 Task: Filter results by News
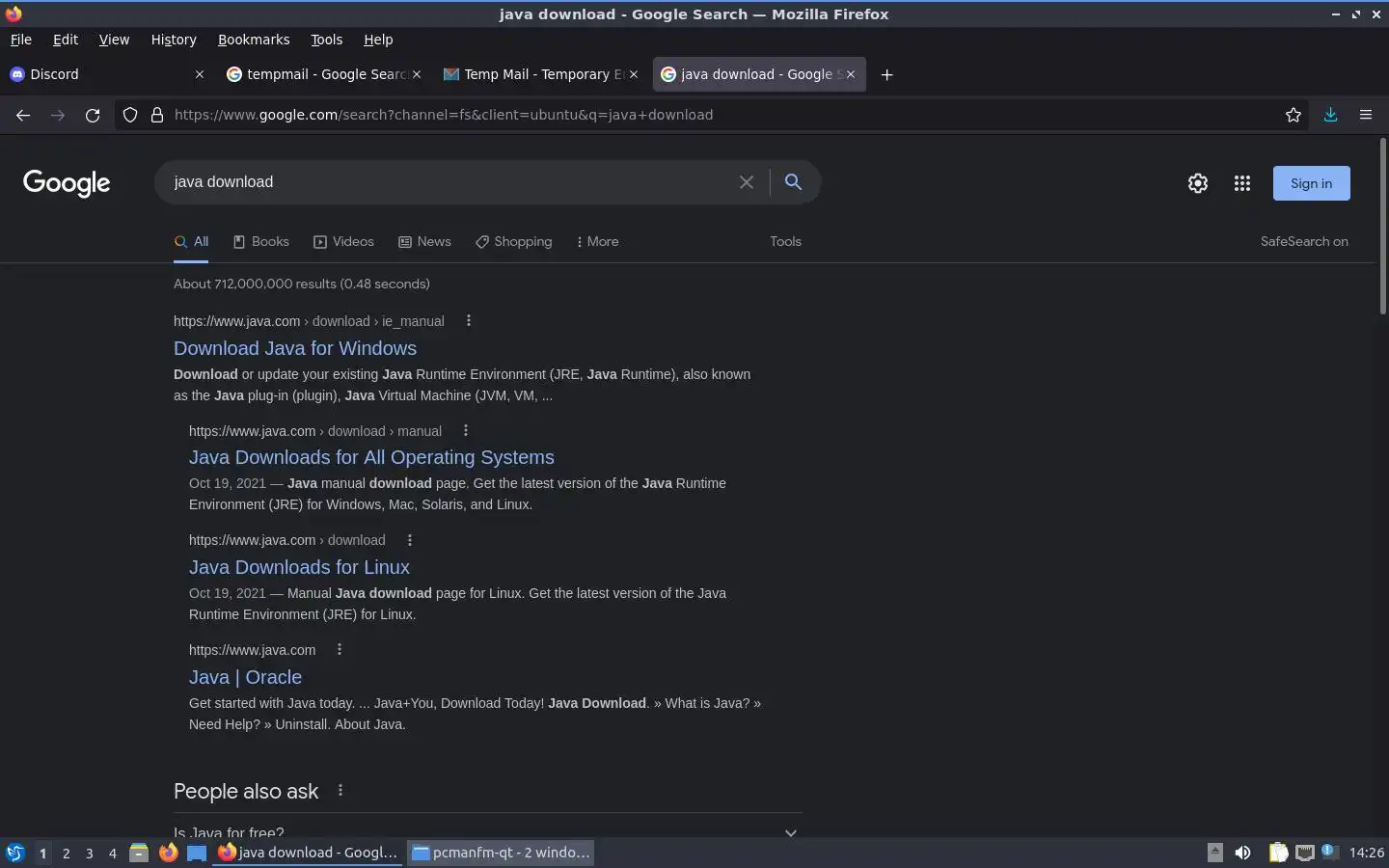tap(424, 242)
